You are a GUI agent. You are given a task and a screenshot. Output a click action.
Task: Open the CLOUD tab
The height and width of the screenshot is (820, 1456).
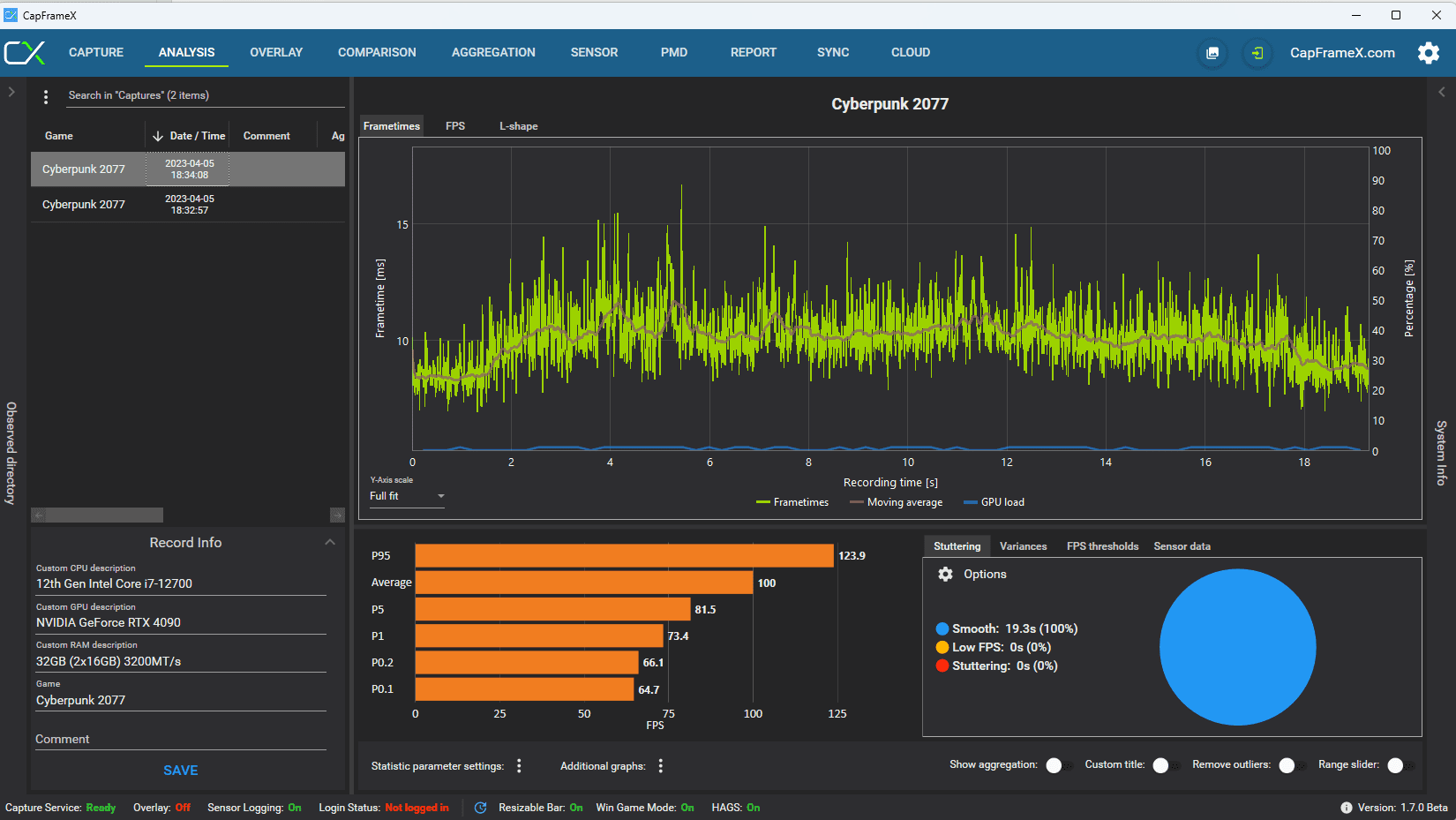point(911,53)
